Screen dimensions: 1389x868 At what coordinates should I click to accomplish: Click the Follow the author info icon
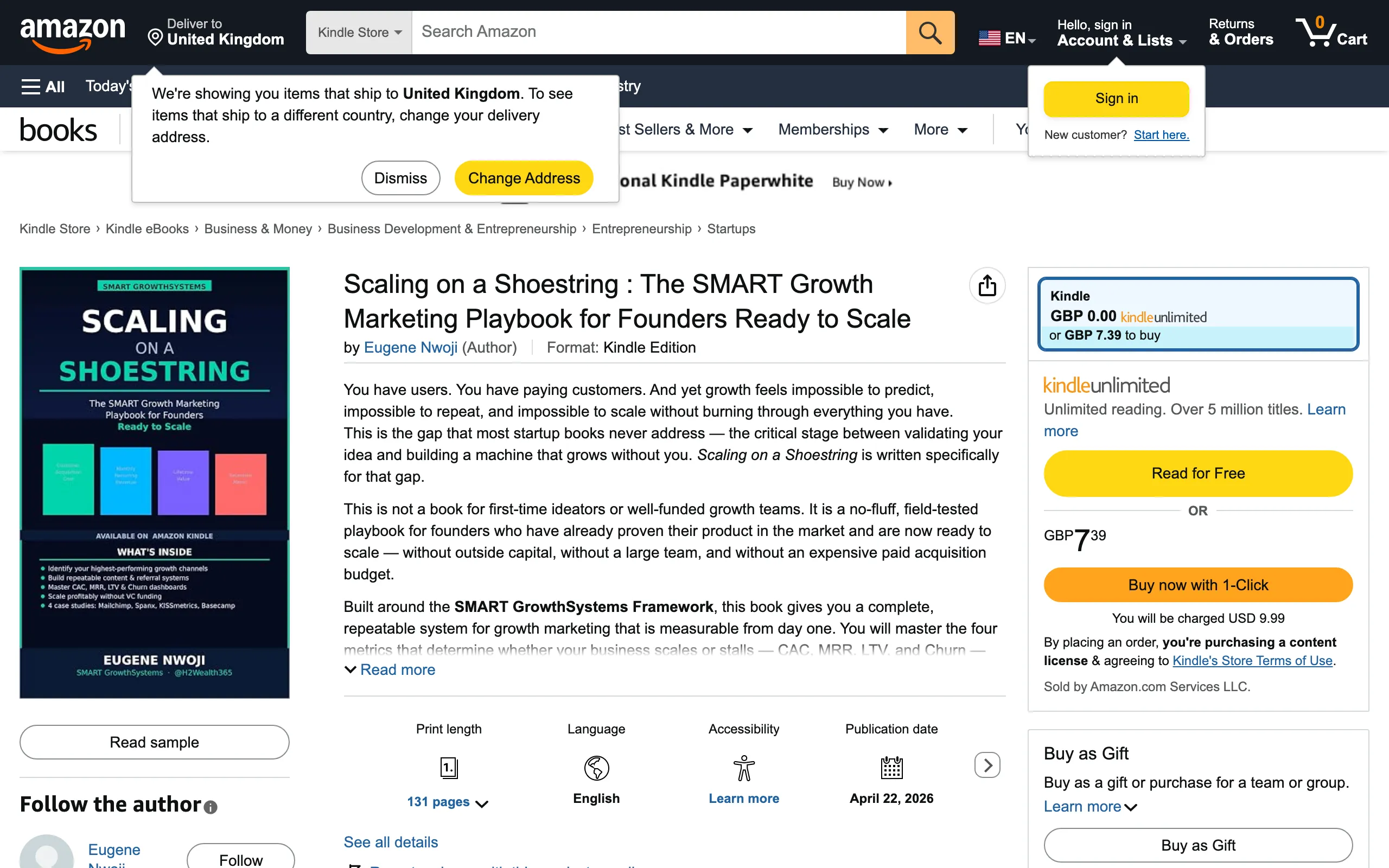point(211,807)
